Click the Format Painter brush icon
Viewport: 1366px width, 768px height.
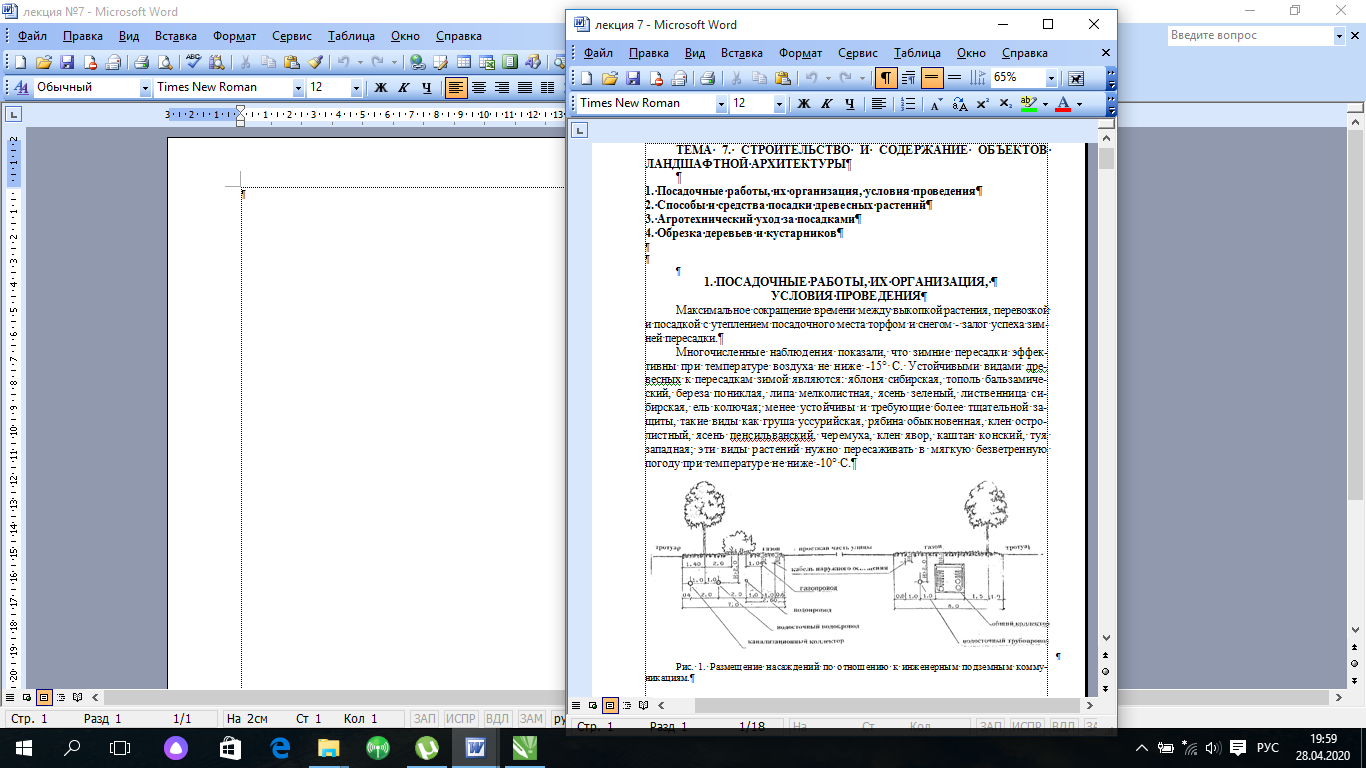tap(315, 61)
